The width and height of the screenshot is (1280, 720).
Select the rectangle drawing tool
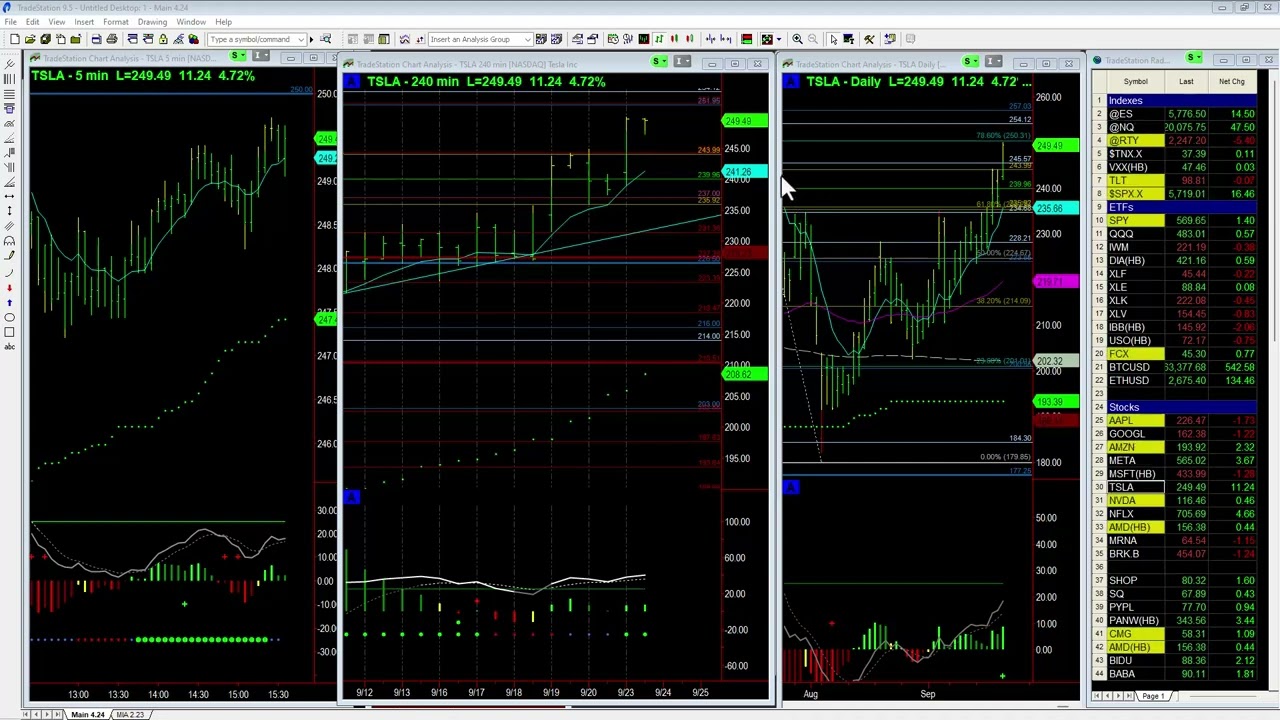[x=10, y=332]
